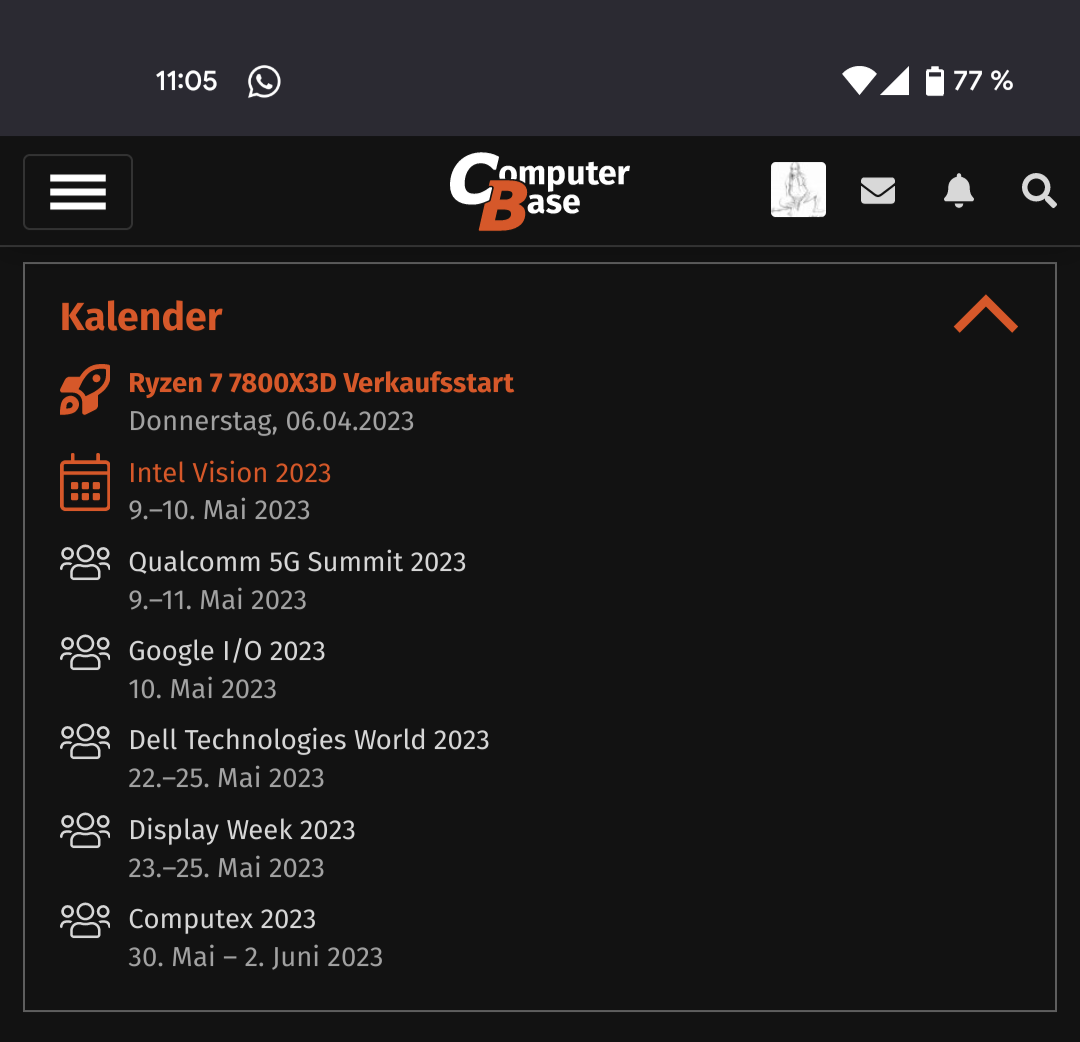Open the notifications bell

(958, 190)
